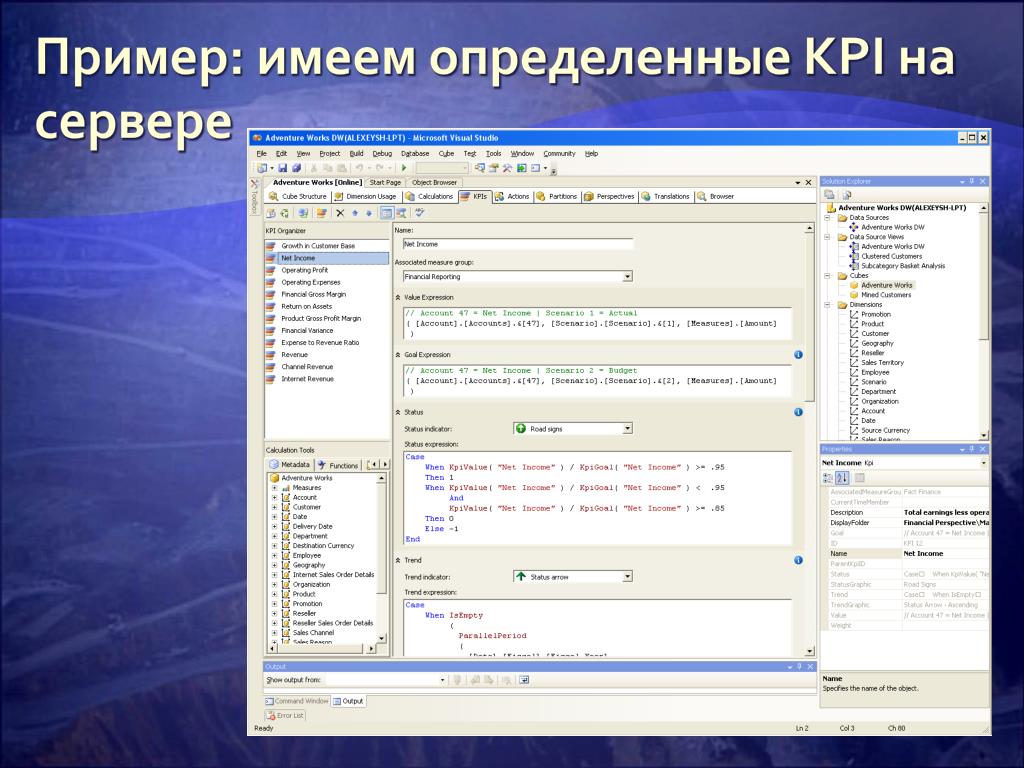This screenshot has width=1024, height=768.
Task: Select the Geography dimension in Metadata tree
Action: (x=308, y=565)
